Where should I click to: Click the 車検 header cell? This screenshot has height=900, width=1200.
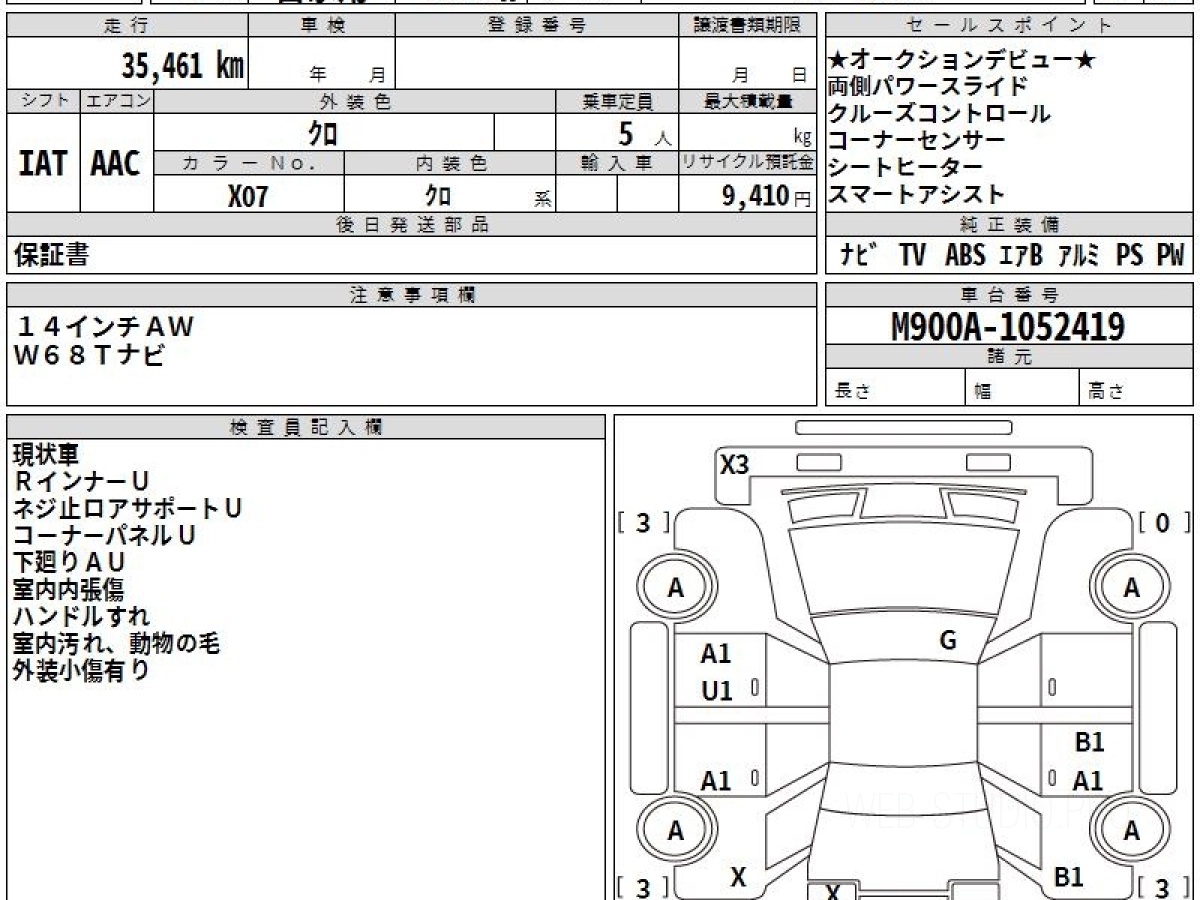coord(321,26)
